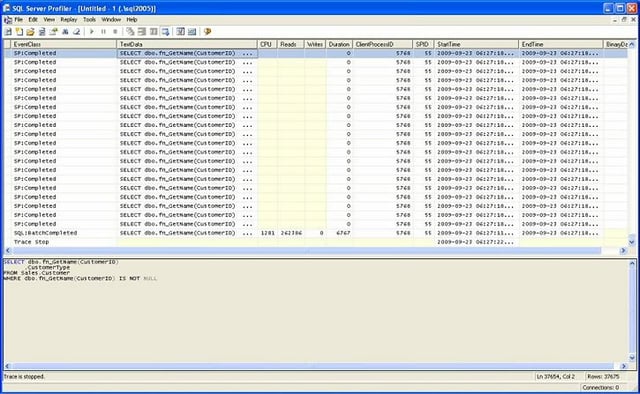Viewport: 640px width, 394px height.
Task: Launch Performance Monitor from toolbar
Action: coord(192,31)
